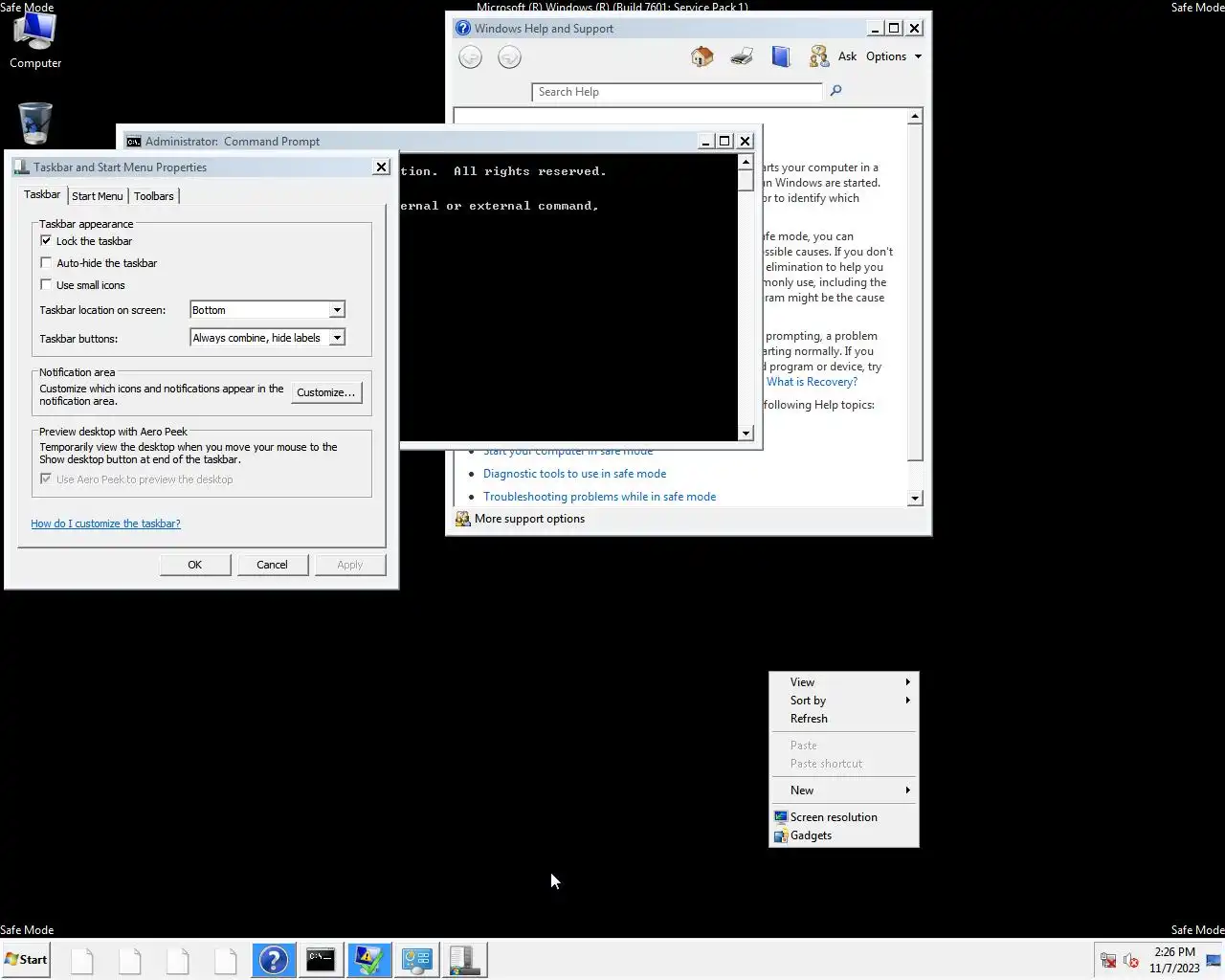Open the What is Recovery? link

(812, 382)
